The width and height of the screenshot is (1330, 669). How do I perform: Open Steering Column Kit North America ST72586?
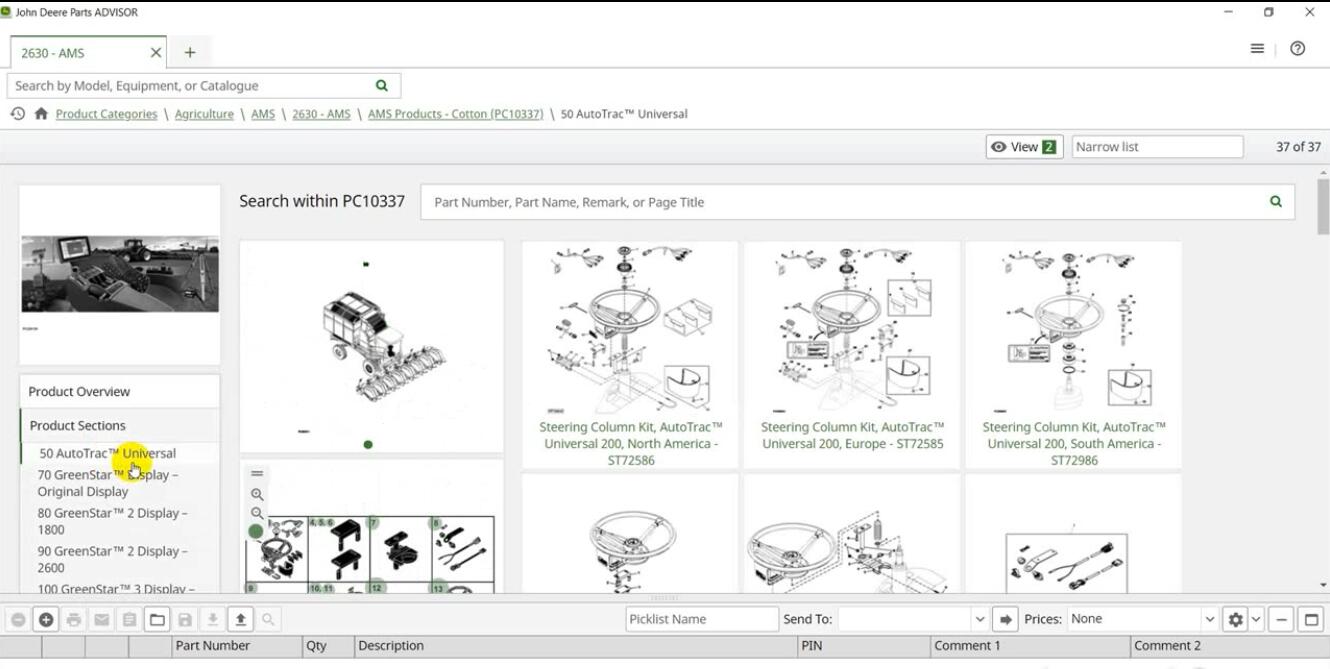(x=631, y=444)
